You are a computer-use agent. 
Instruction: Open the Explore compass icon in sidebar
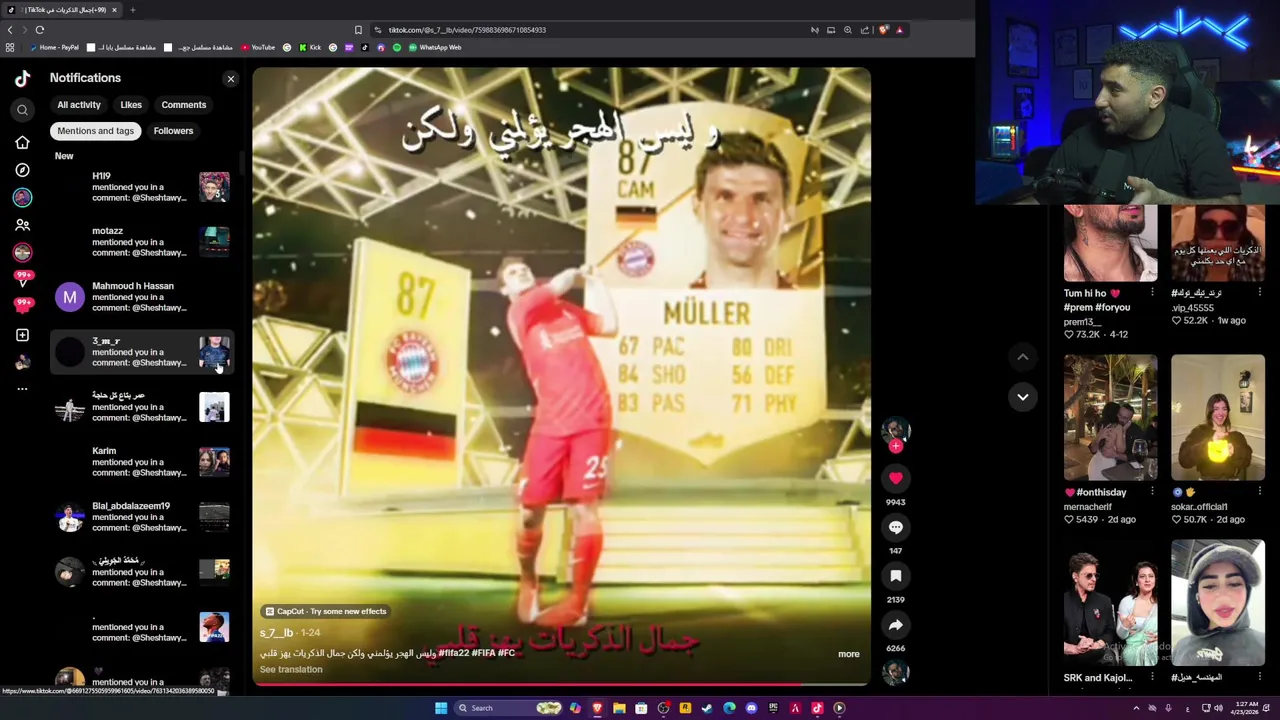22,170
